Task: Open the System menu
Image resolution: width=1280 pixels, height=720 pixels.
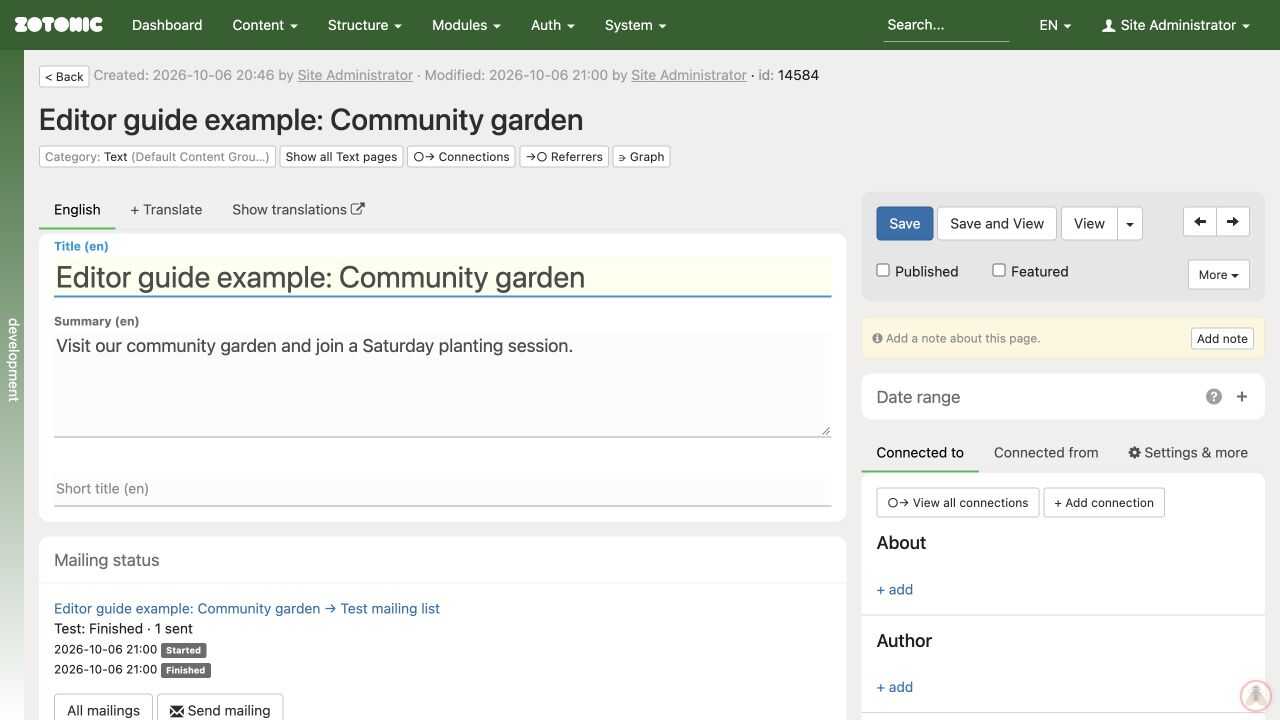Action: click(x=635, y=25)
